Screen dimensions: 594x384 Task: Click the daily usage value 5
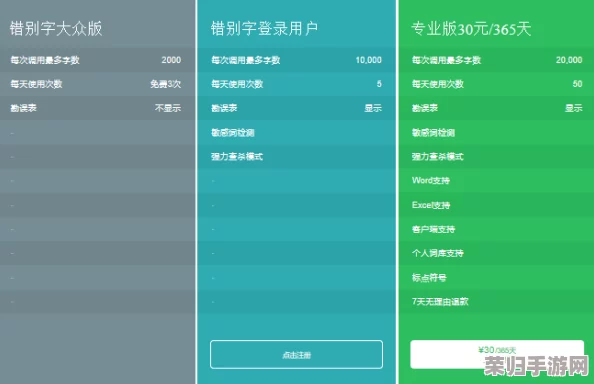[379, 84]
